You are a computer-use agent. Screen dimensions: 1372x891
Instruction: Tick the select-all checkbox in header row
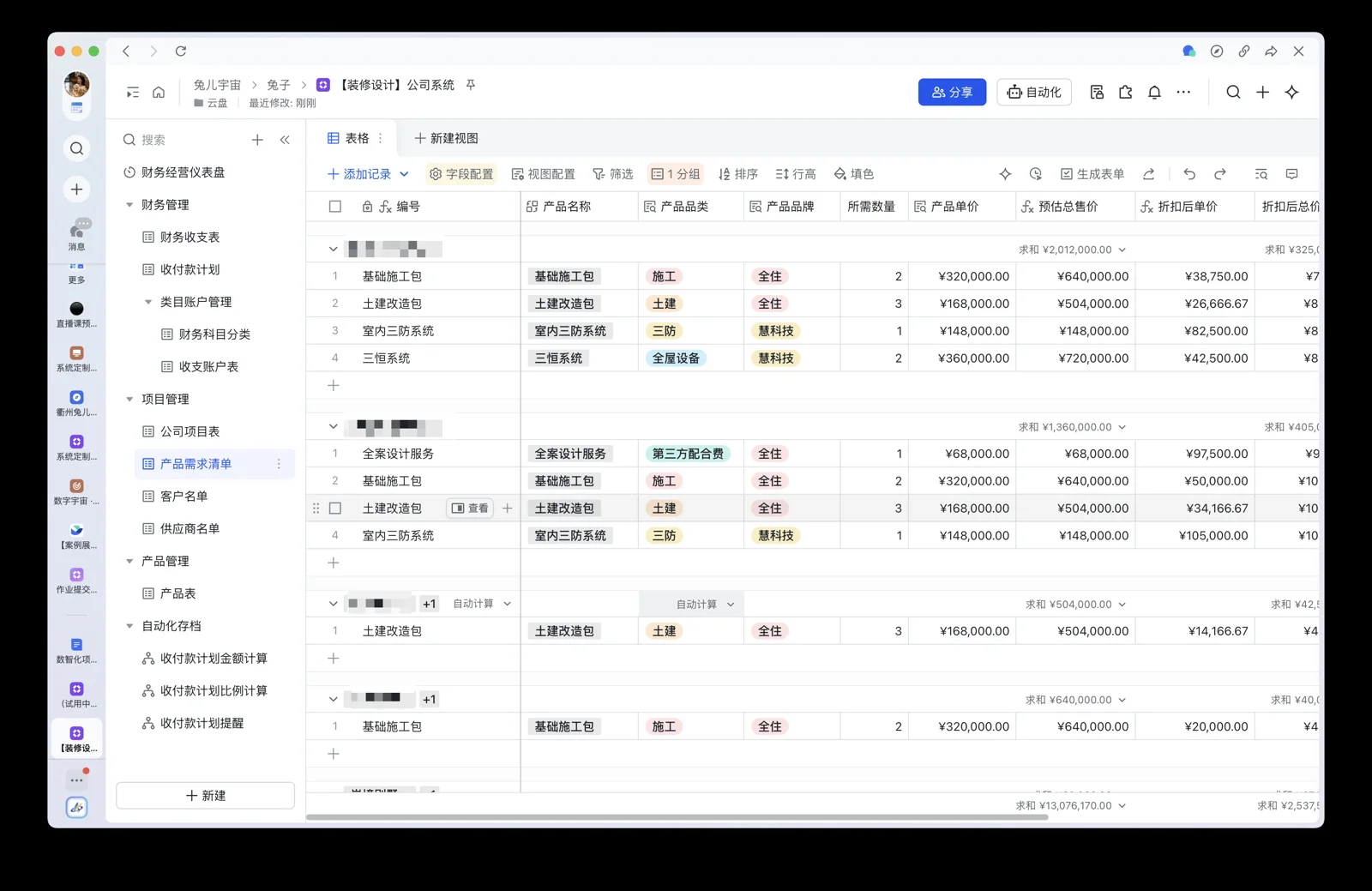(335, 207)
